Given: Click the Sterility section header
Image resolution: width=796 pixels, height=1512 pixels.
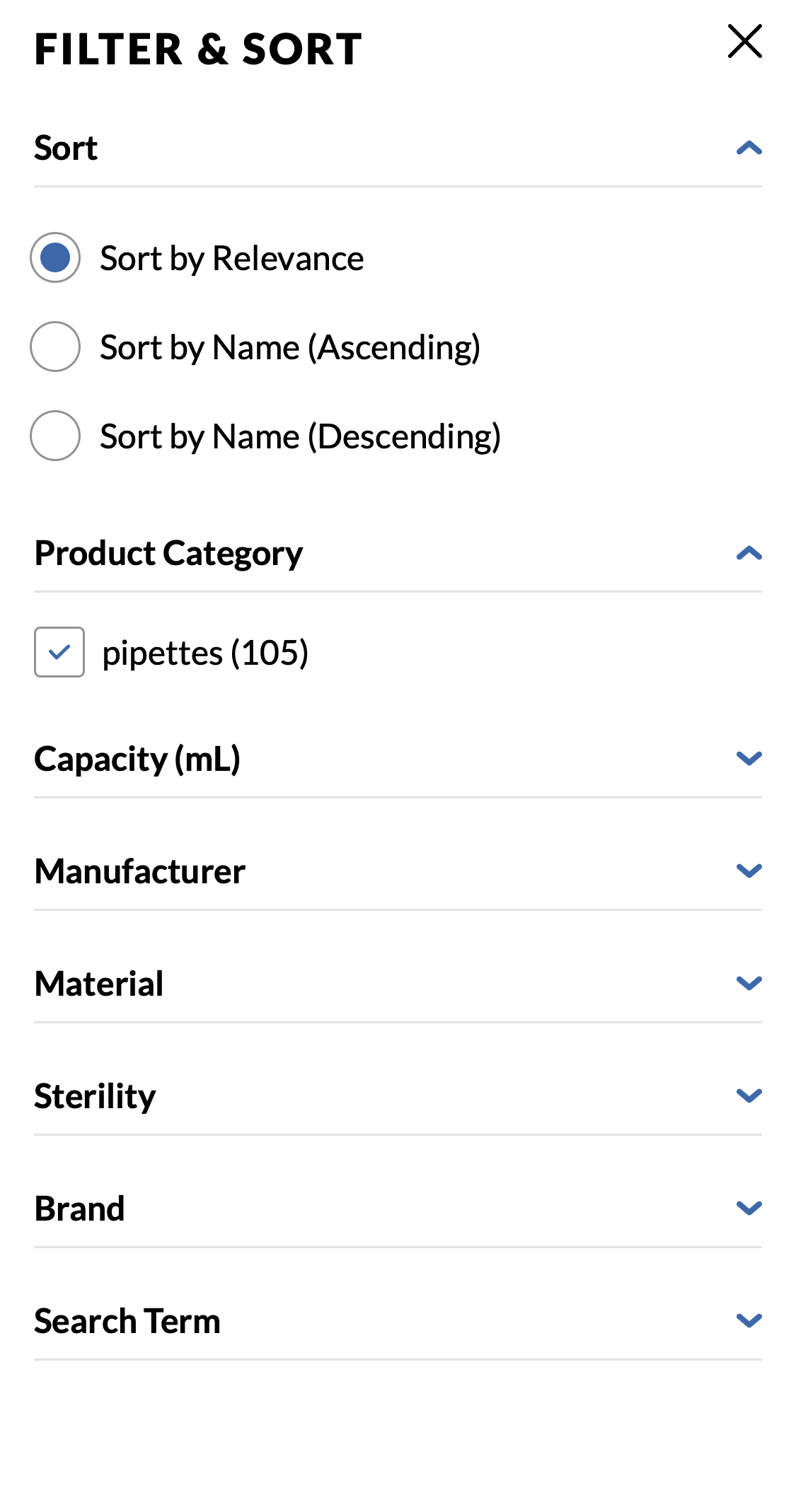Looking at the screenshot, I should (x=96, y=1095).
